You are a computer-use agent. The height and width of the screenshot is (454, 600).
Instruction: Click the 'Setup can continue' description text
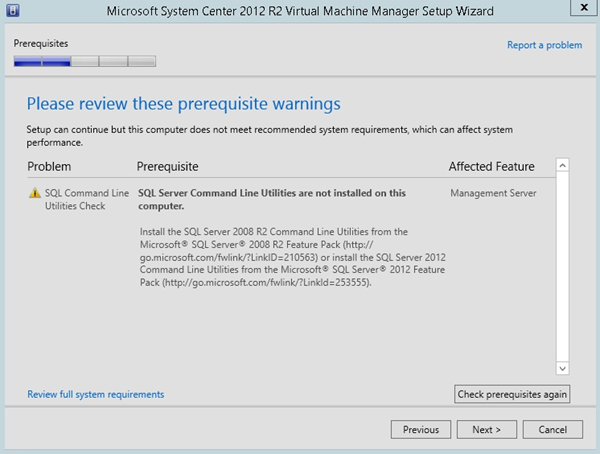pos(269,136)
